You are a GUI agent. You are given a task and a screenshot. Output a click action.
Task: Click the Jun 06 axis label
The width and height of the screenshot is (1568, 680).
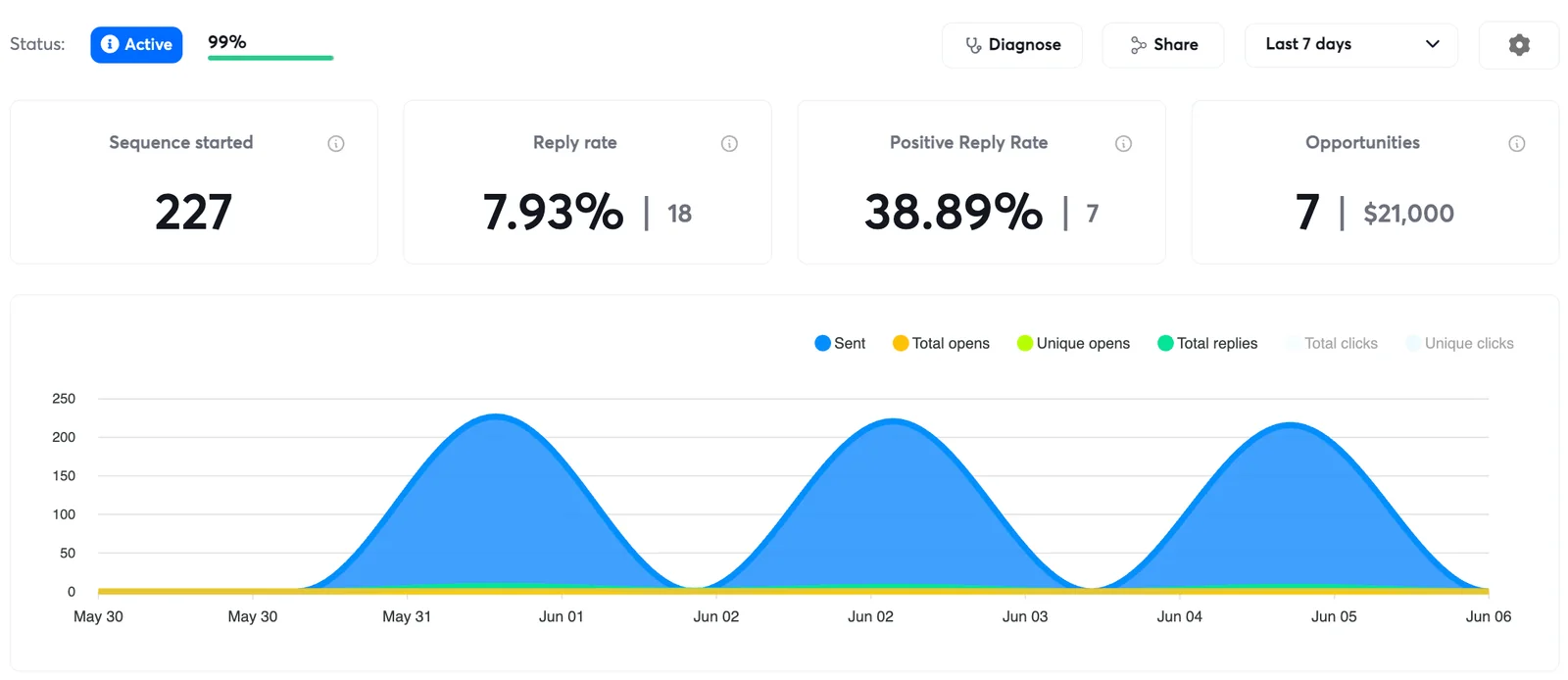[x=1489, y=616]
